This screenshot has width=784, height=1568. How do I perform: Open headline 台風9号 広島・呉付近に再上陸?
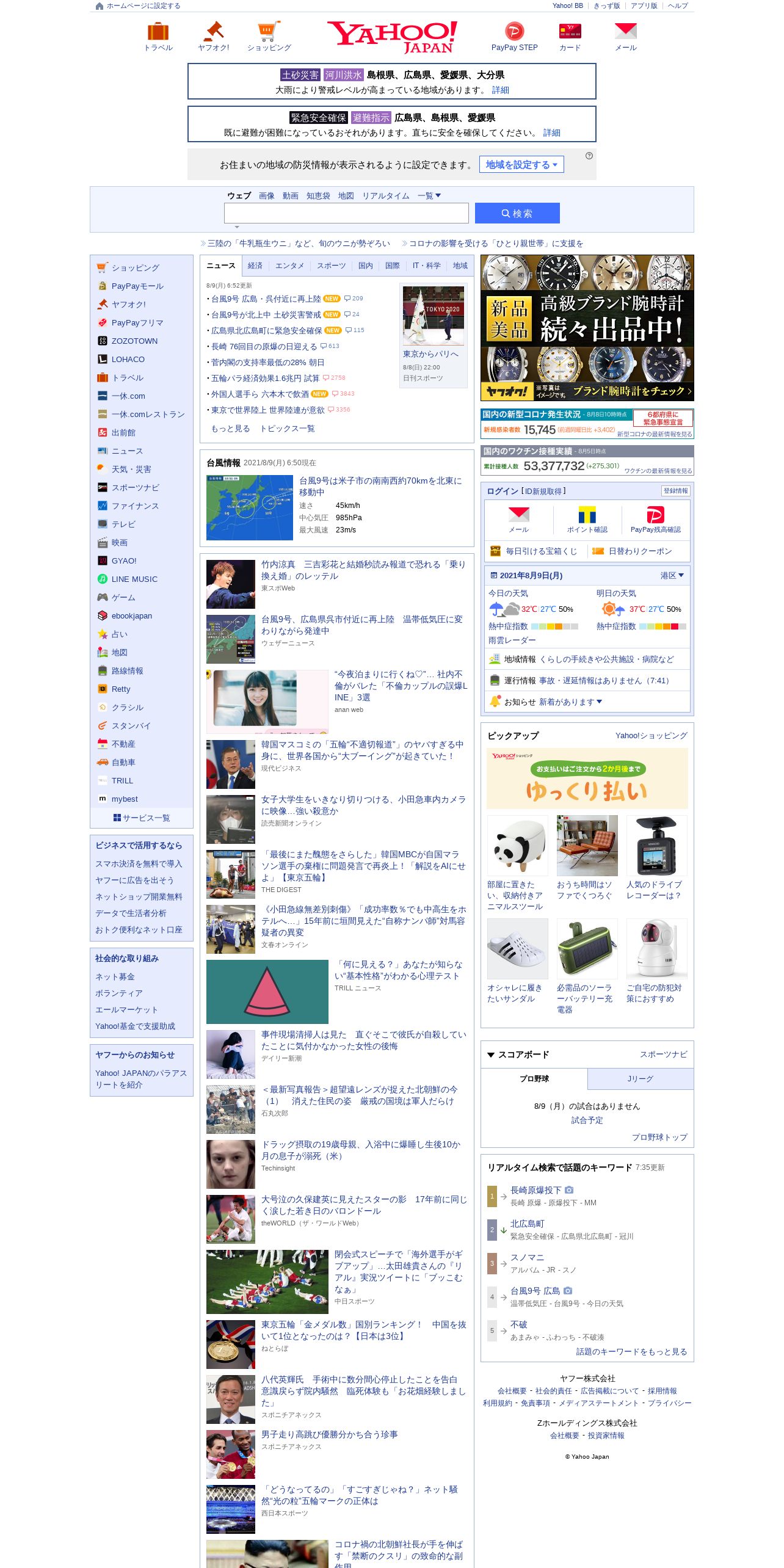coord(266,299)
